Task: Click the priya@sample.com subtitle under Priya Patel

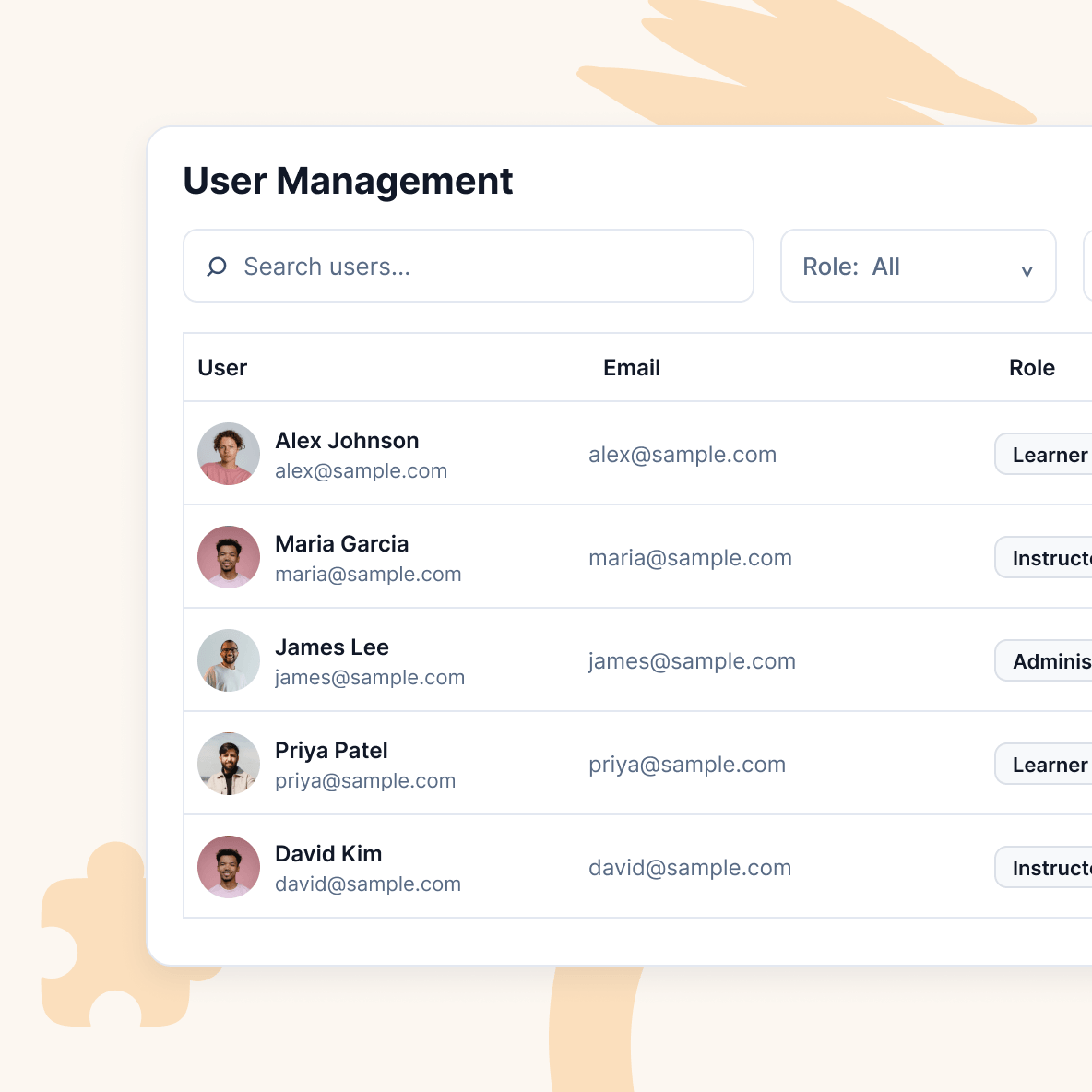Action: pos(365,780)
